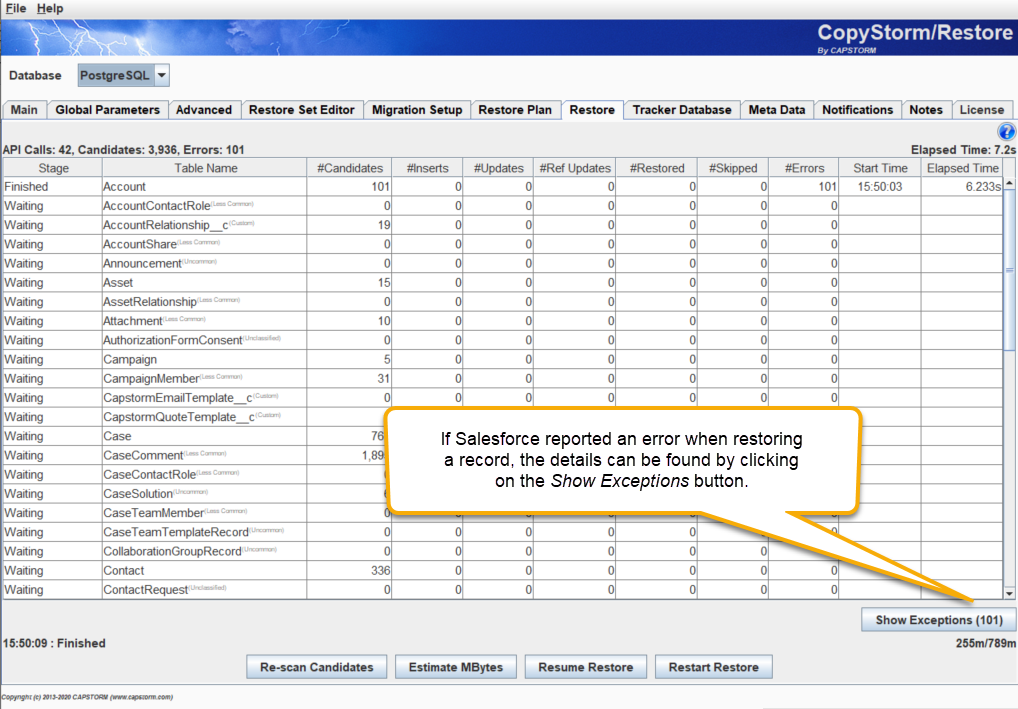1018x709 pixels.
Task: Select the Account table row
Action: 200,184
